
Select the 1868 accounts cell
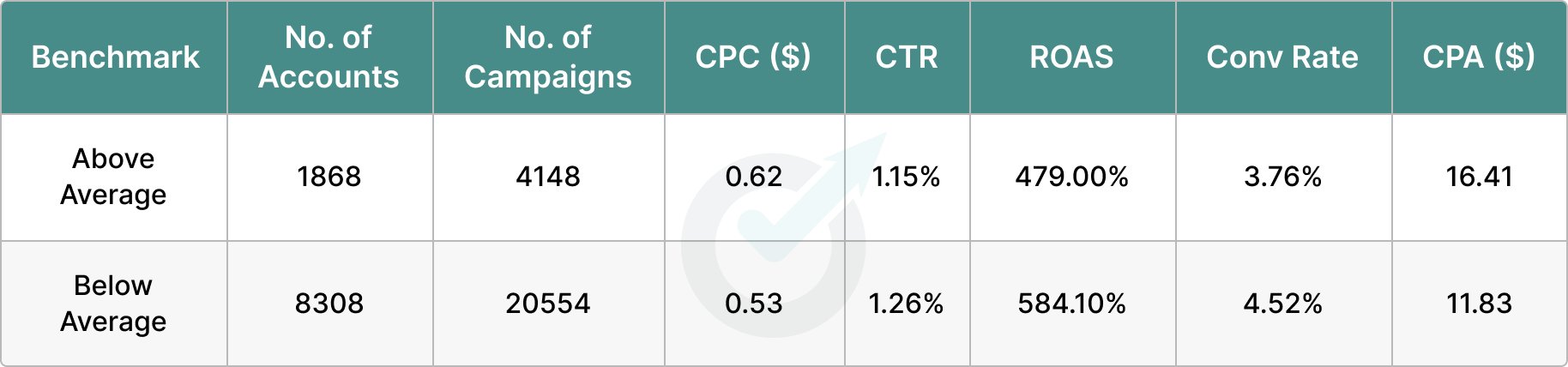329,177
